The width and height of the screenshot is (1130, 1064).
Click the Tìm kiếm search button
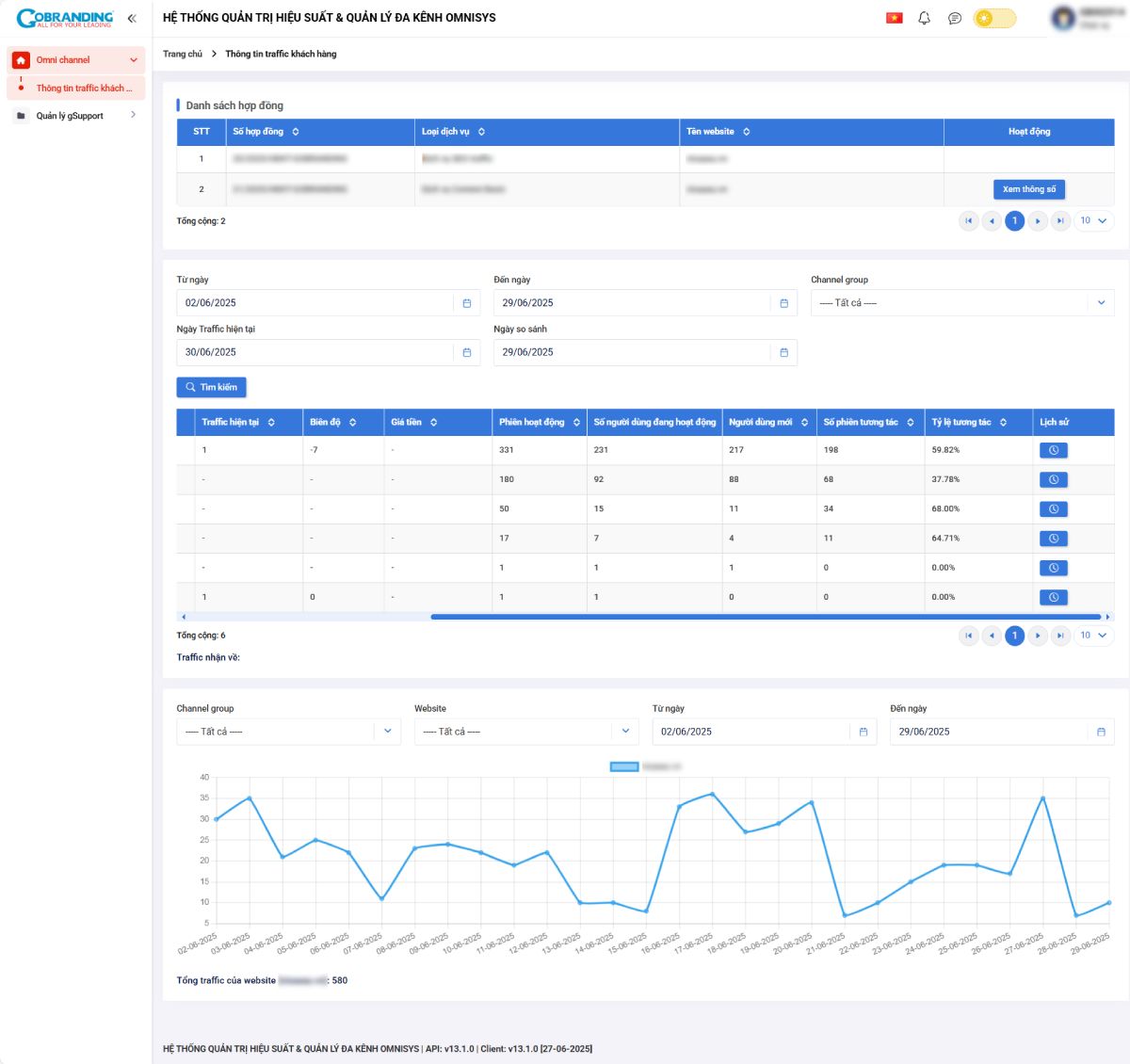click(x=211, y=387)
